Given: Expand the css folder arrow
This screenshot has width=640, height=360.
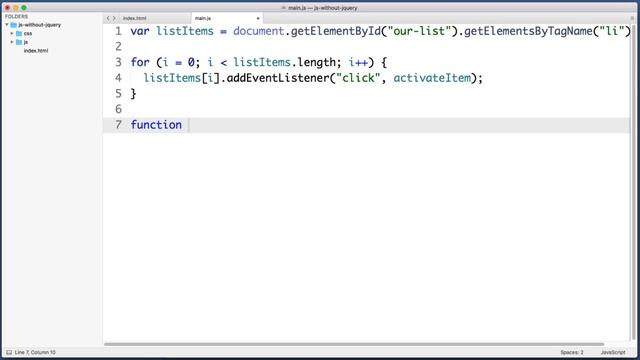Looking at the screenshot, I should point(12,33).
